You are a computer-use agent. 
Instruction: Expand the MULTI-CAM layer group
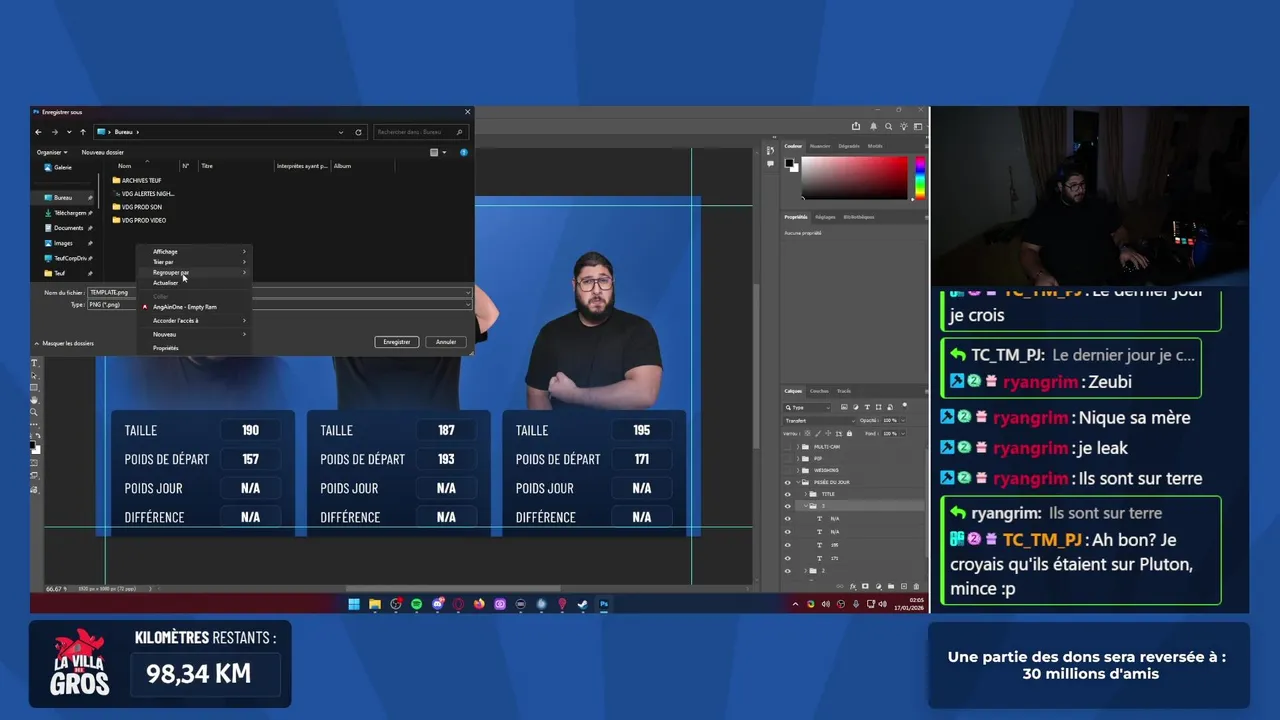[798, 447]
